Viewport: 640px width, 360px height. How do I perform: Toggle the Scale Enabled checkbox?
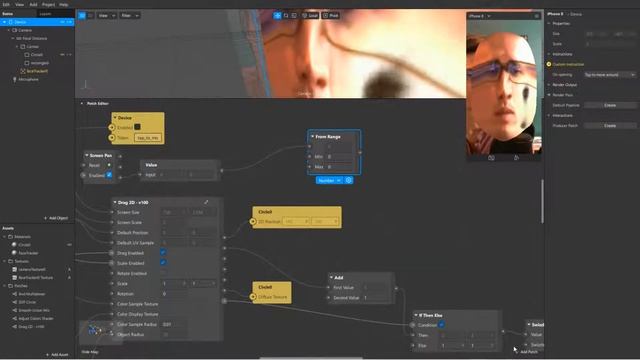[163, 263]
